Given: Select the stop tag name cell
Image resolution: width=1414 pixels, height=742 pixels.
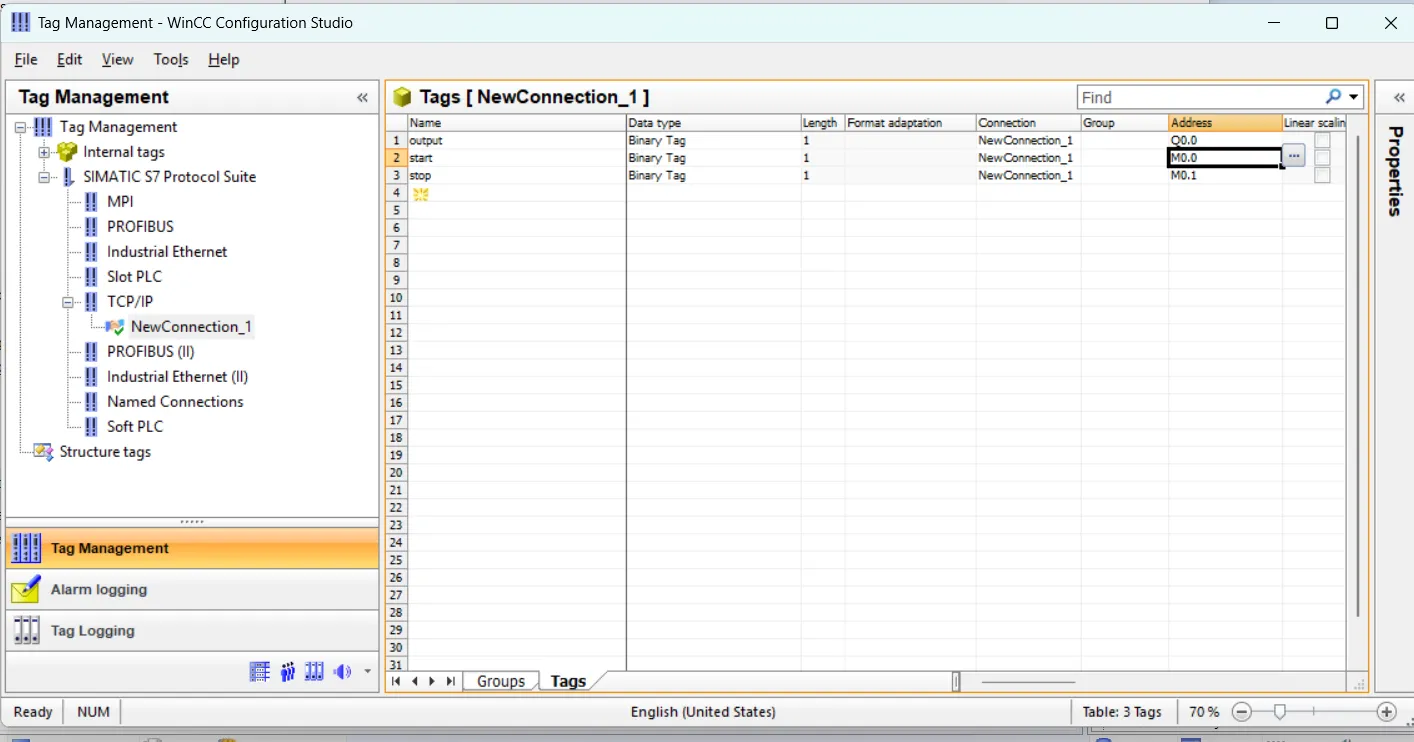Looking at the screenshot, I should tap(517, 175).
